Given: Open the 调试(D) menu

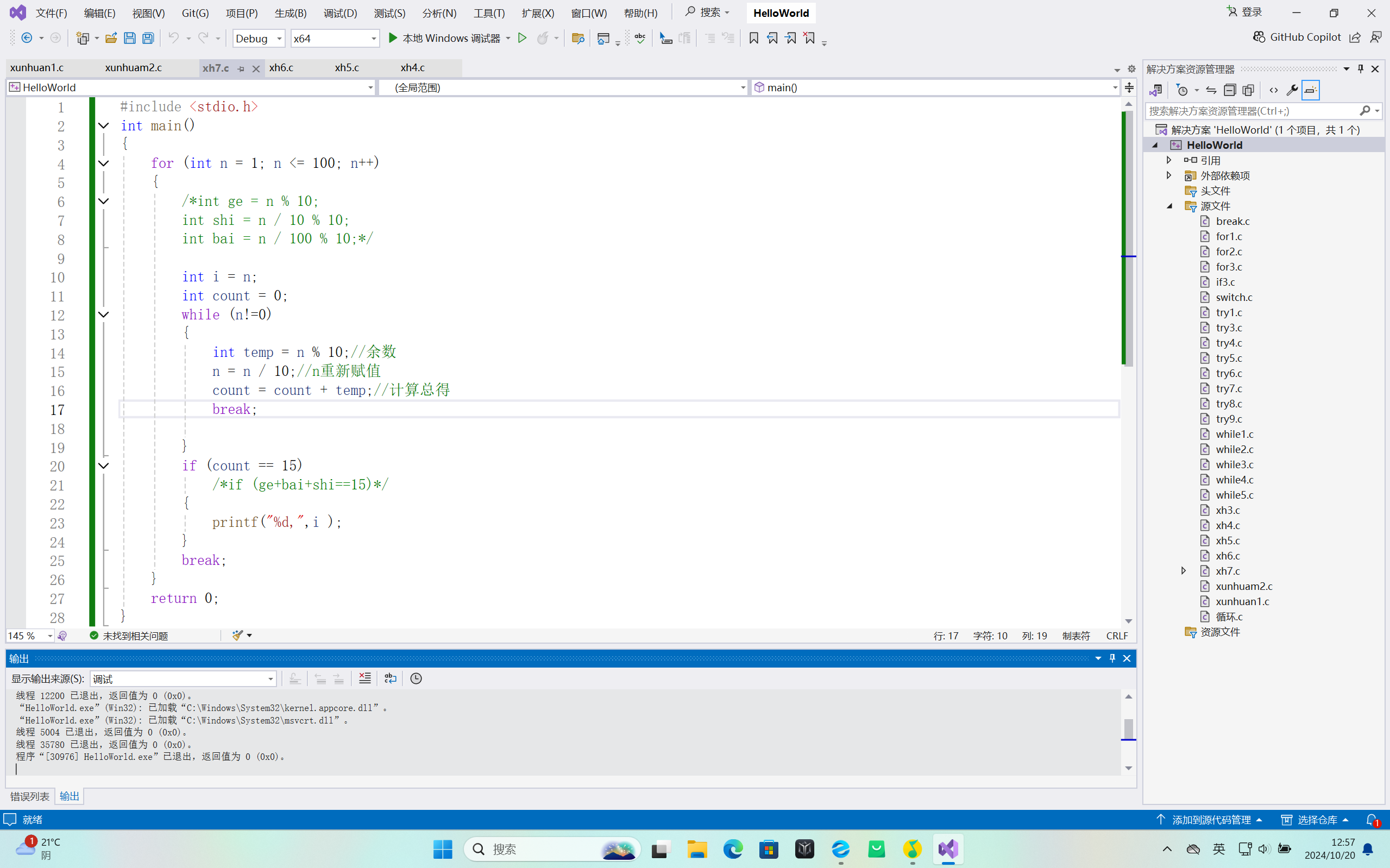Looking at the screenshot, I should pos(339,12).
